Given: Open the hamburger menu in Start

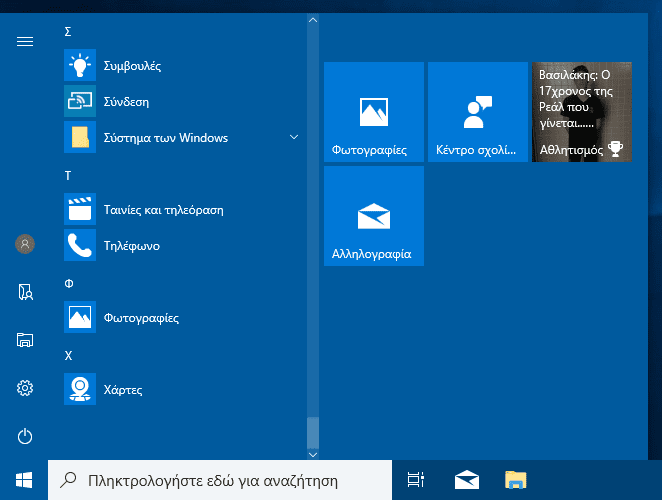Looking at the screenshot, I should click(25, 41).
